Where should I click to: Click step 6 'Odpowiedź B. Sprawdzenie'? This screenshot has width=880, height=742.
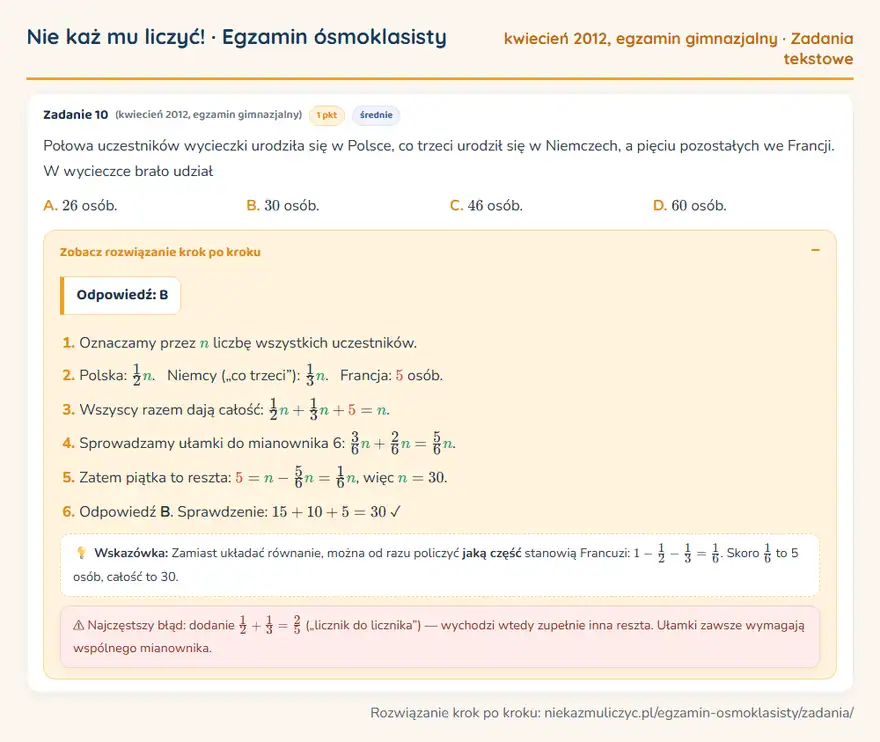pos(232,512)
